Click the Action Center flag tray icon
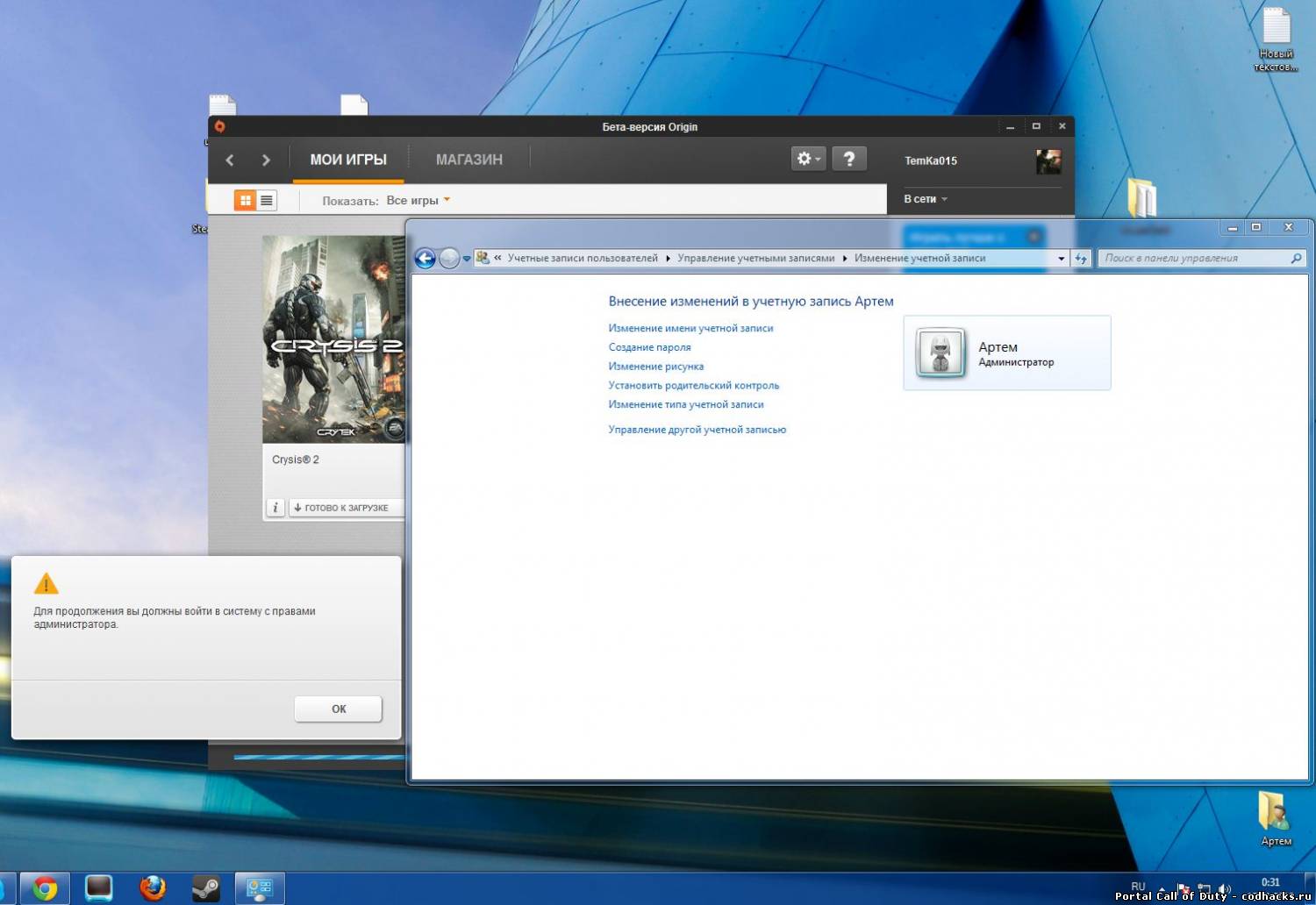1316x905 pixels. 1184,888
